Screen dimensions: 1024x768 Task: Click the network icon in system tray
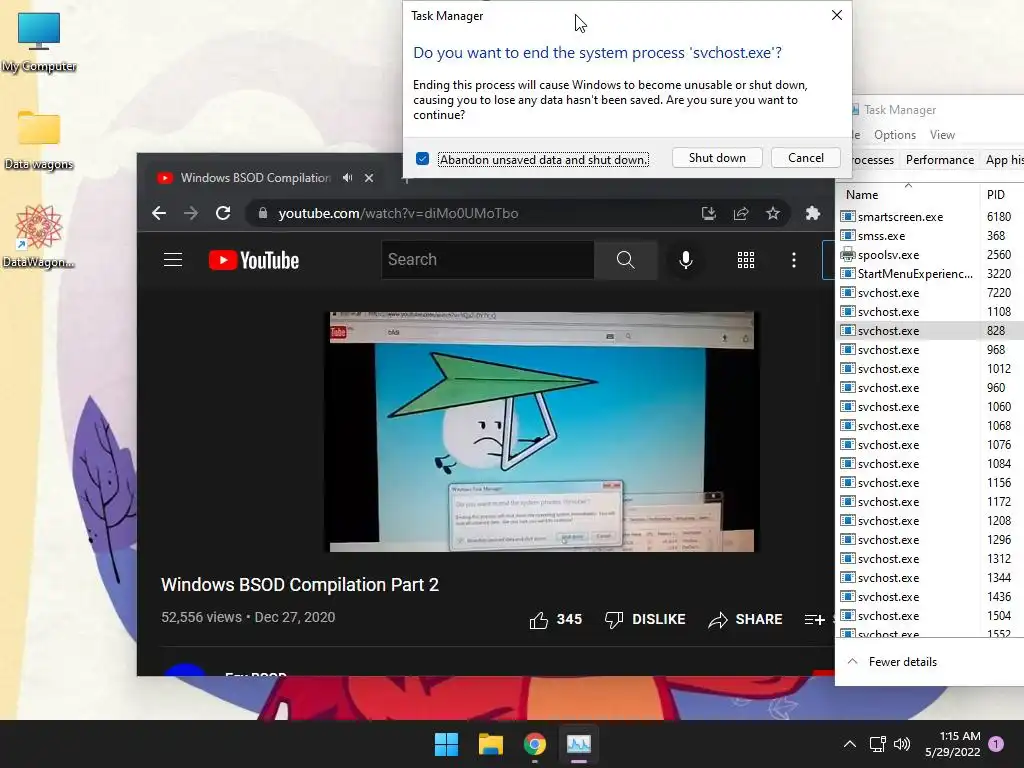[x=877, y=744]
